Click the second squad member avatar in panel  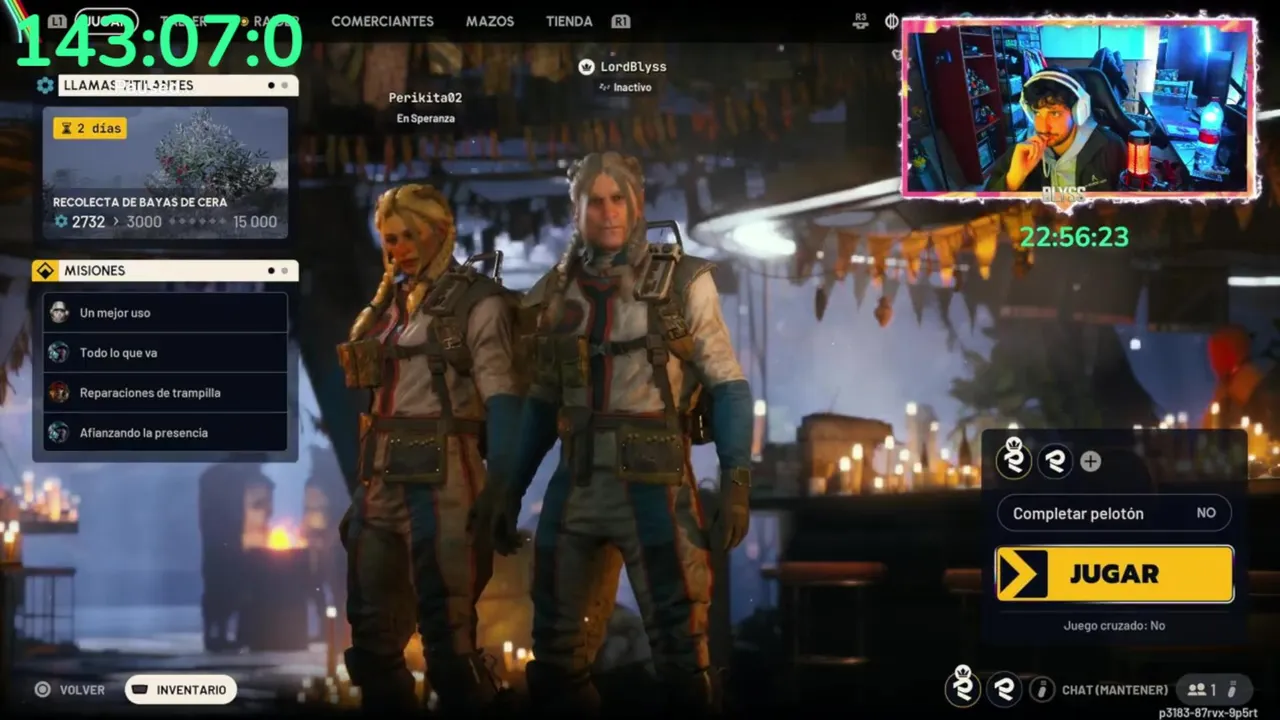click(x=1054, y=461)
